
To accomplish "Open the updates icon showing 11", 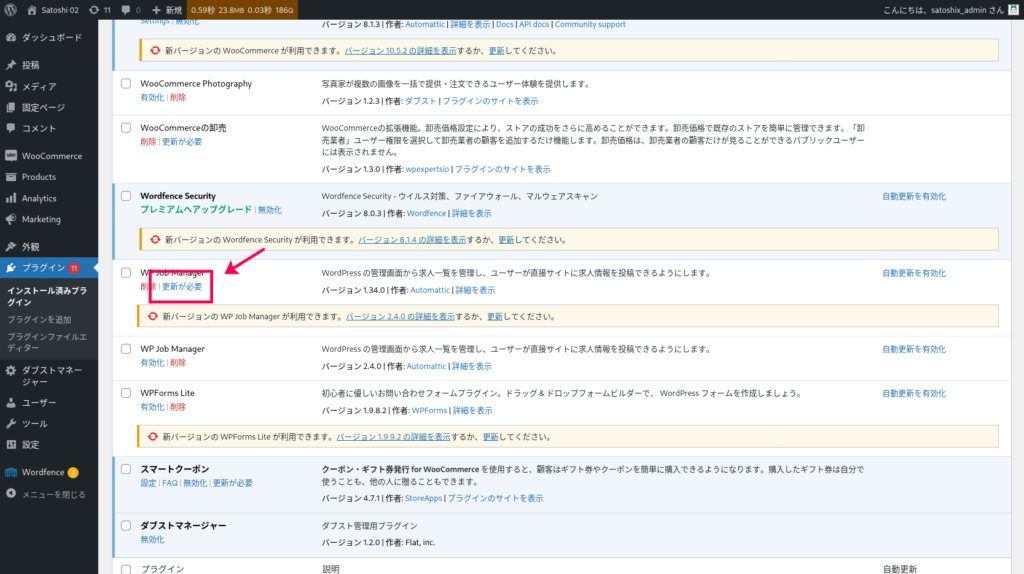I will 94,9.
